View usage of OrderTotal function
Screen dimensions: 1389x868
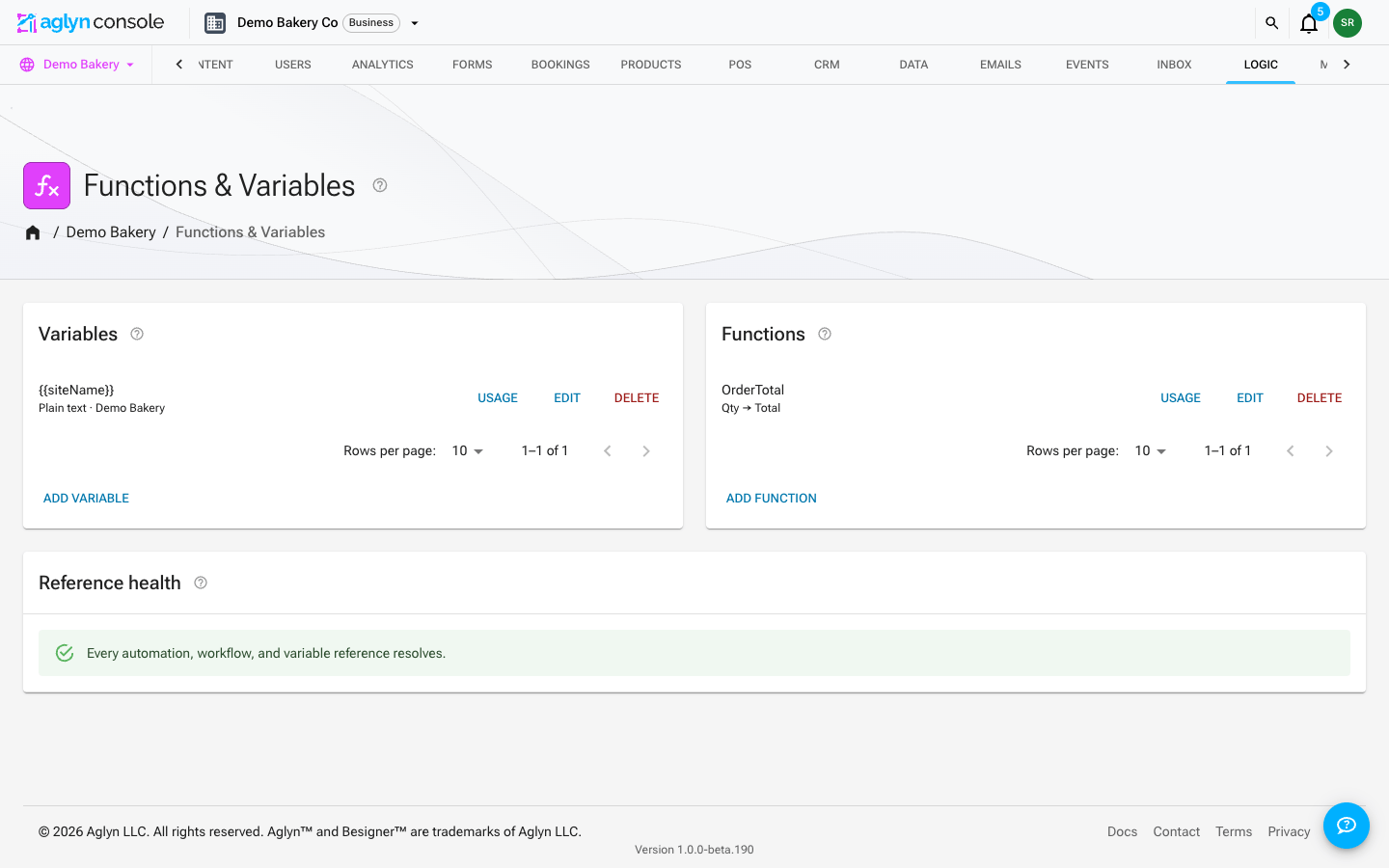click(x=1181, y=398)
